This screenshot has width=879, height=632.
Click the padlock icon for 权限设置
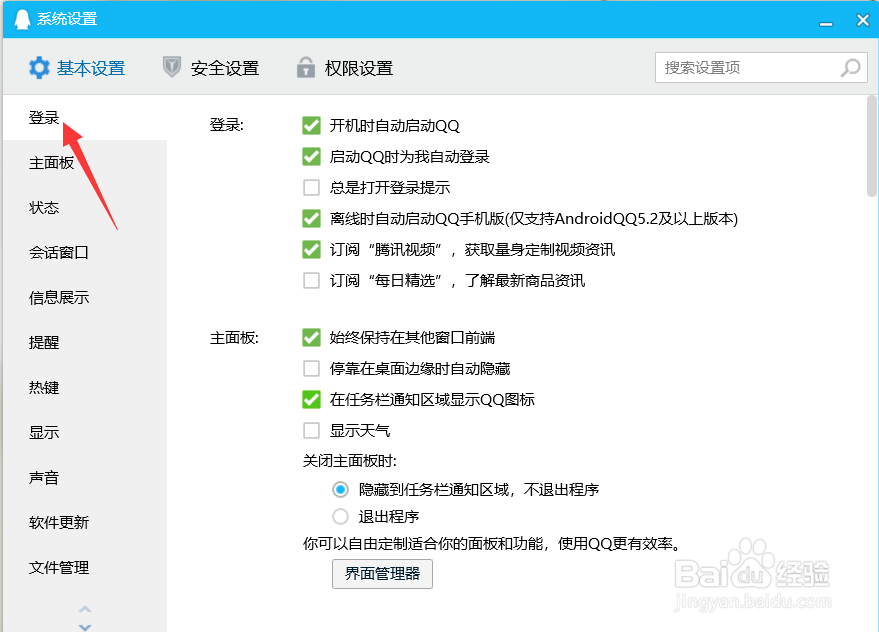pyautogui.click(x=306, y=67)
